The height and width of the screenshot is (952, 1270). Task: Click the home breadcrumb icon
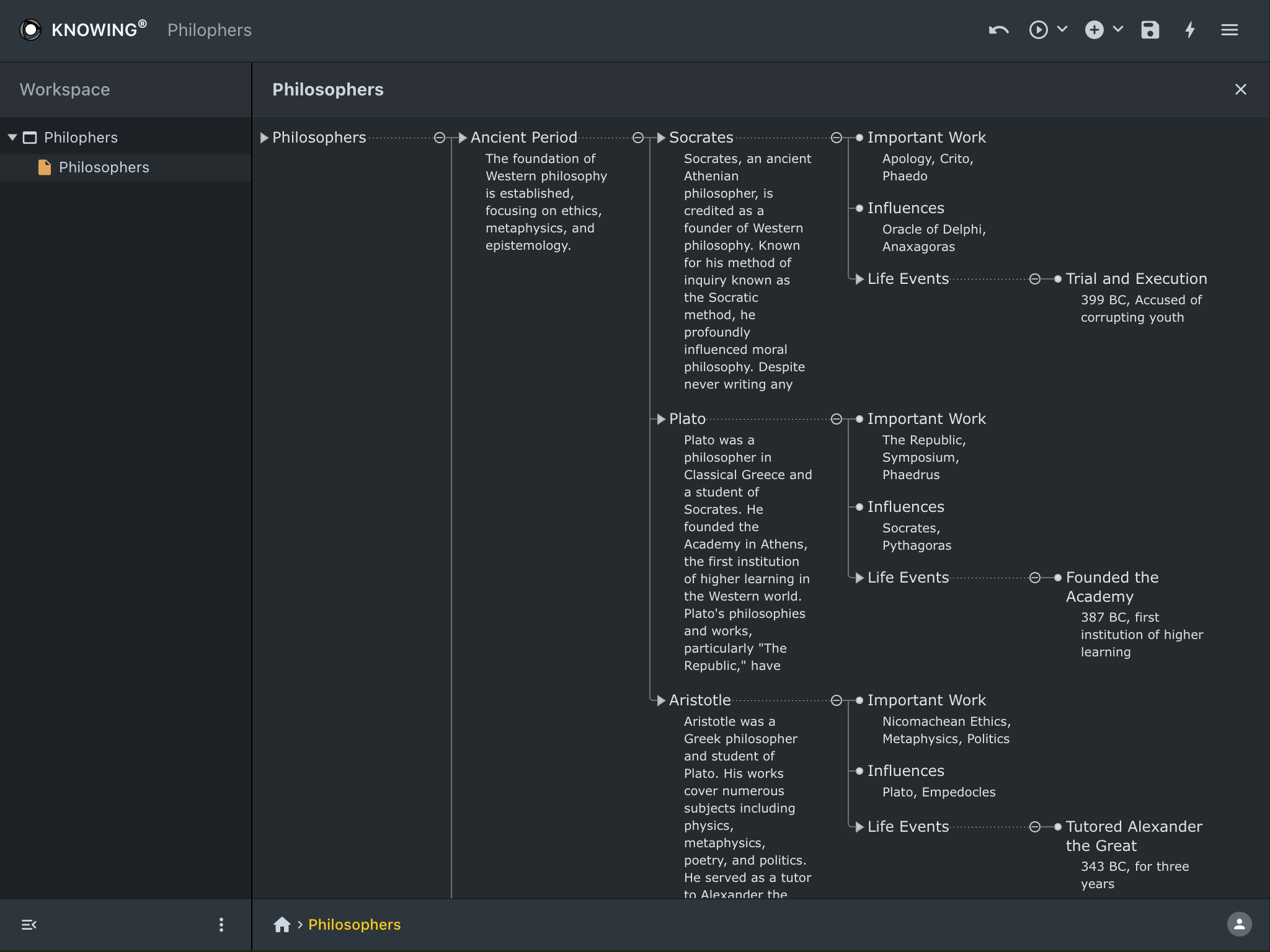(x=282, y=925)
